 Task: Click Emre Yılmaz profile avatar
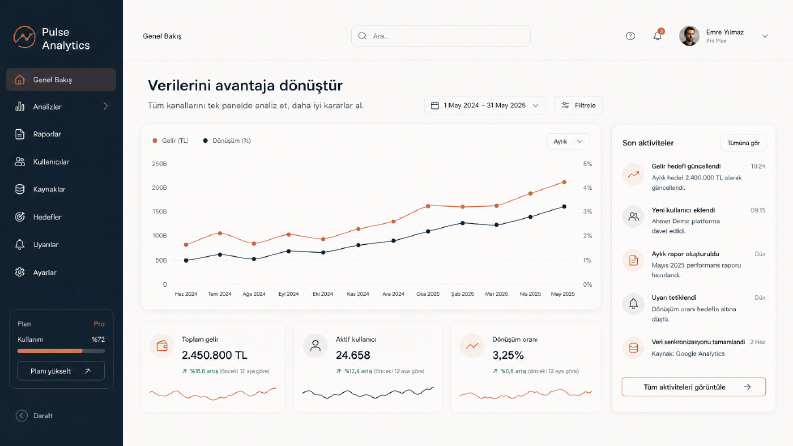click(x=689, y=36)
